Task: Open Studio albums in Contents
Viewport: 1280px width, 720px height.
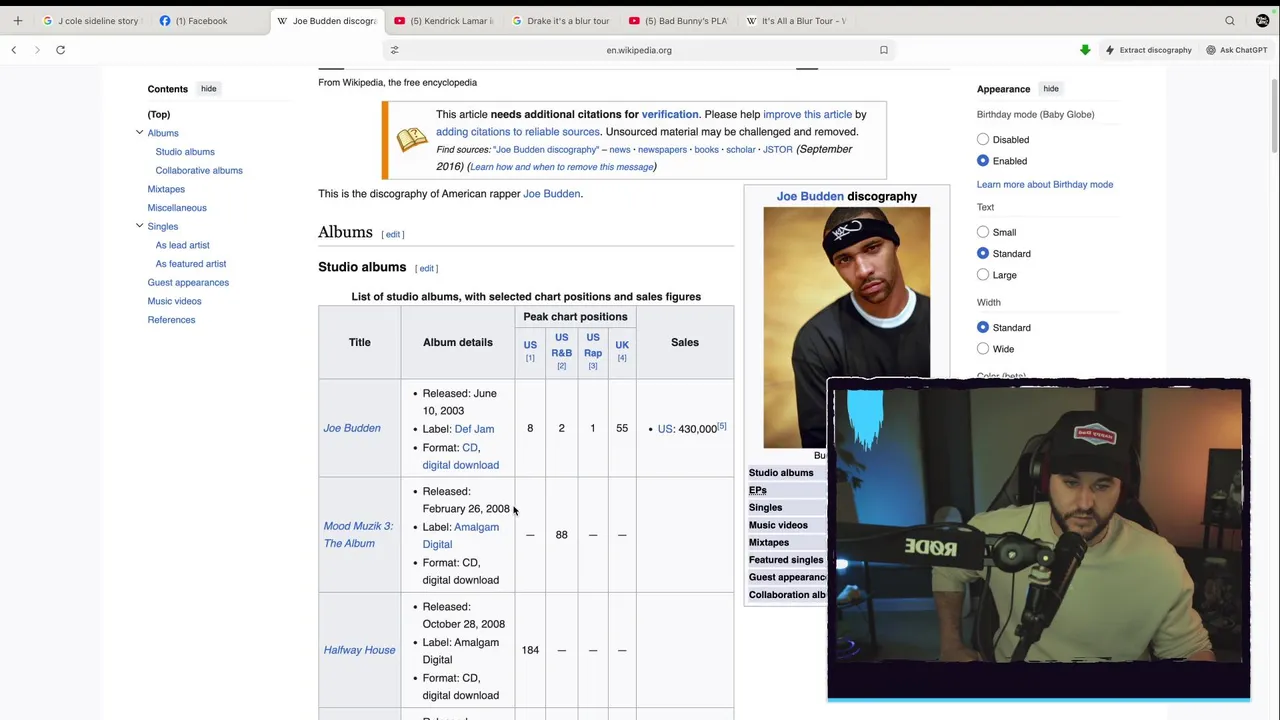Action: coord(185,152)
